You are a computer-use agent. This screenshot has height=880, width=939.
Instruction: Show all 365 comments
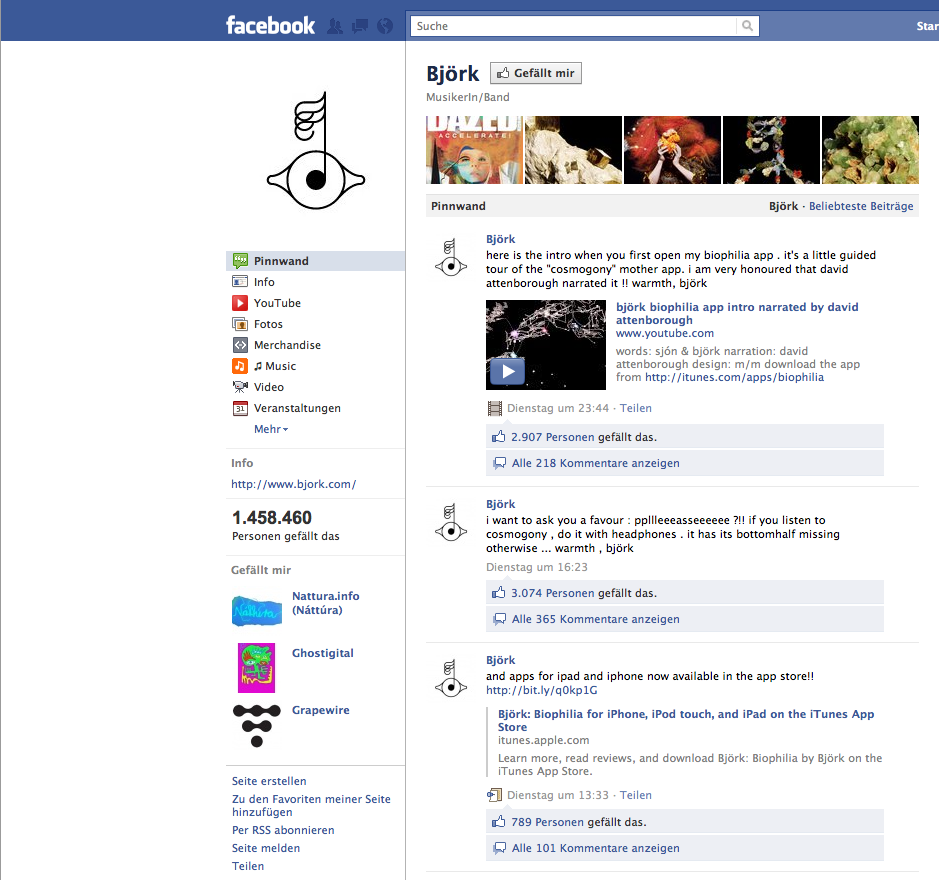pos(595,619)
